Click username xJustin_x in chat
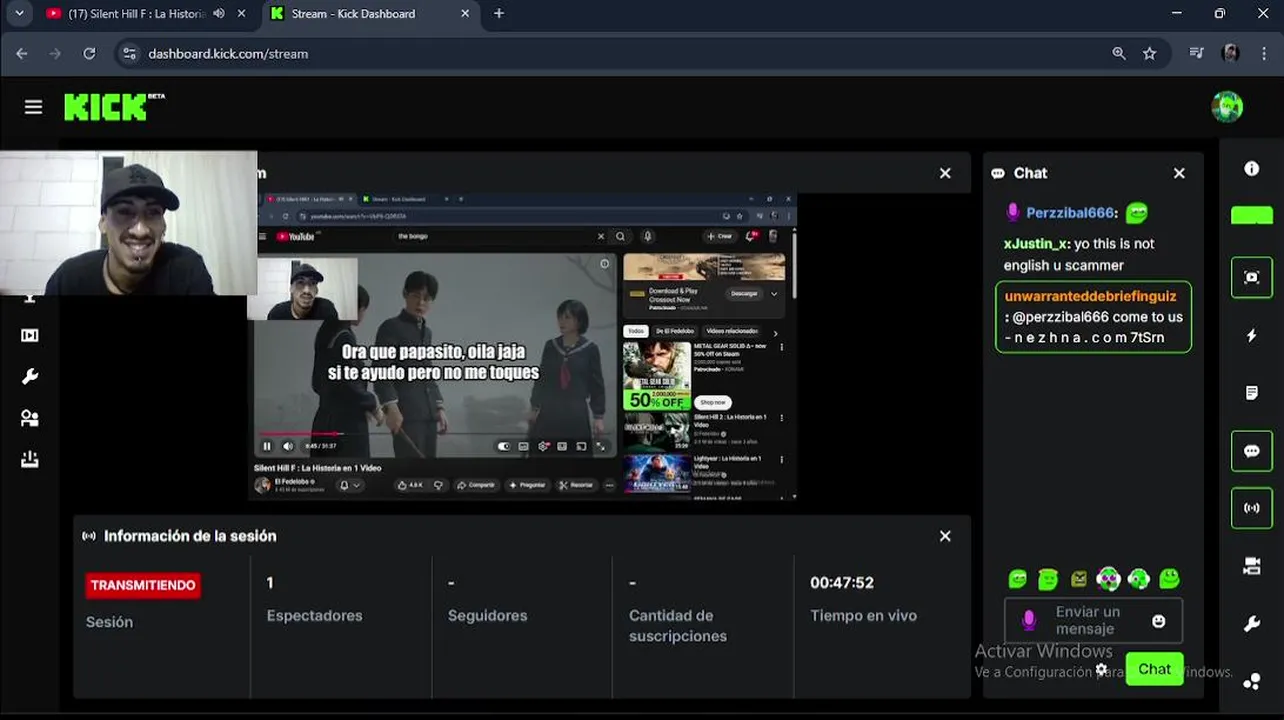The height and width of the screenshot is (720, 1284). (1036, 243)
